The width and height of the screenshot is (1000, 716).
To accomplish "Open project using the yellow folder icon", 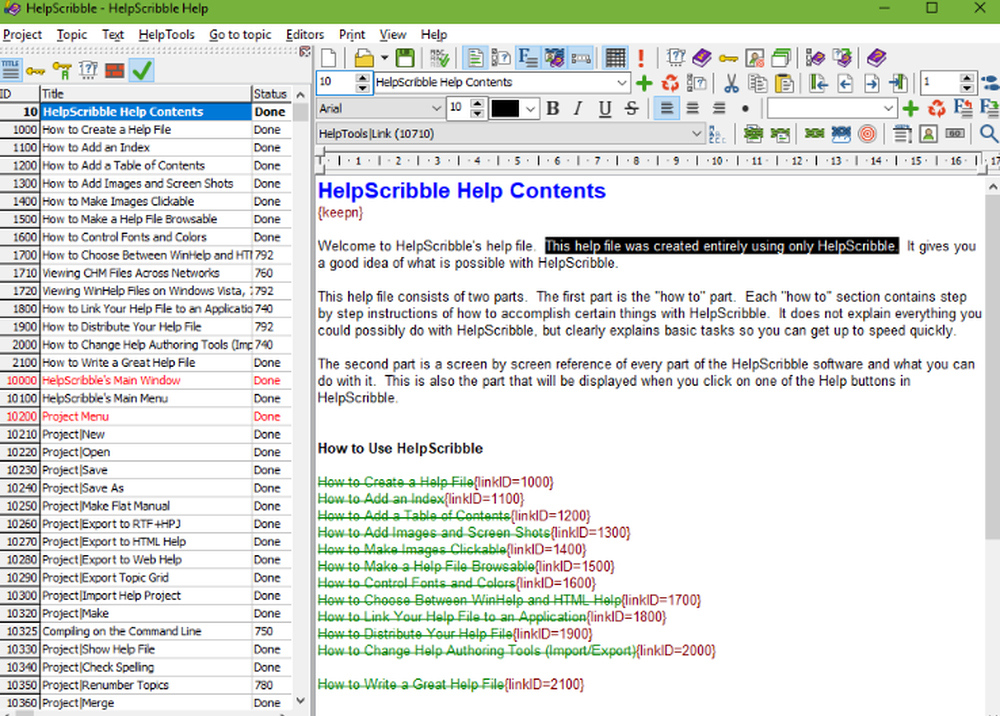I will point(364,58).
